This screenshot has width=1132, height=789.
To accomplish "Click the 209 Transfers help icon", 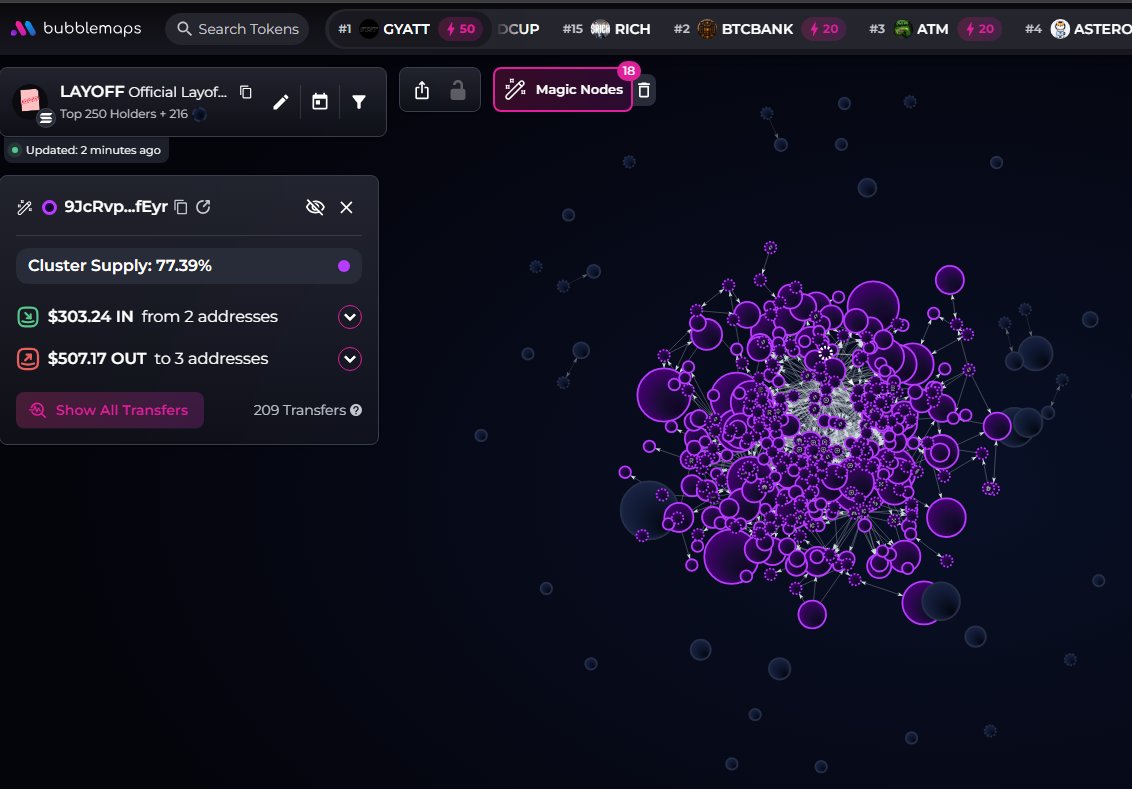I will (356, 410).
